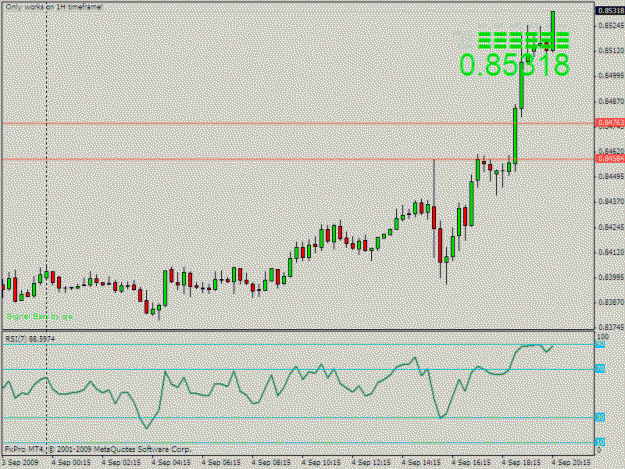Click the 0.84245 price scale value

611,227
